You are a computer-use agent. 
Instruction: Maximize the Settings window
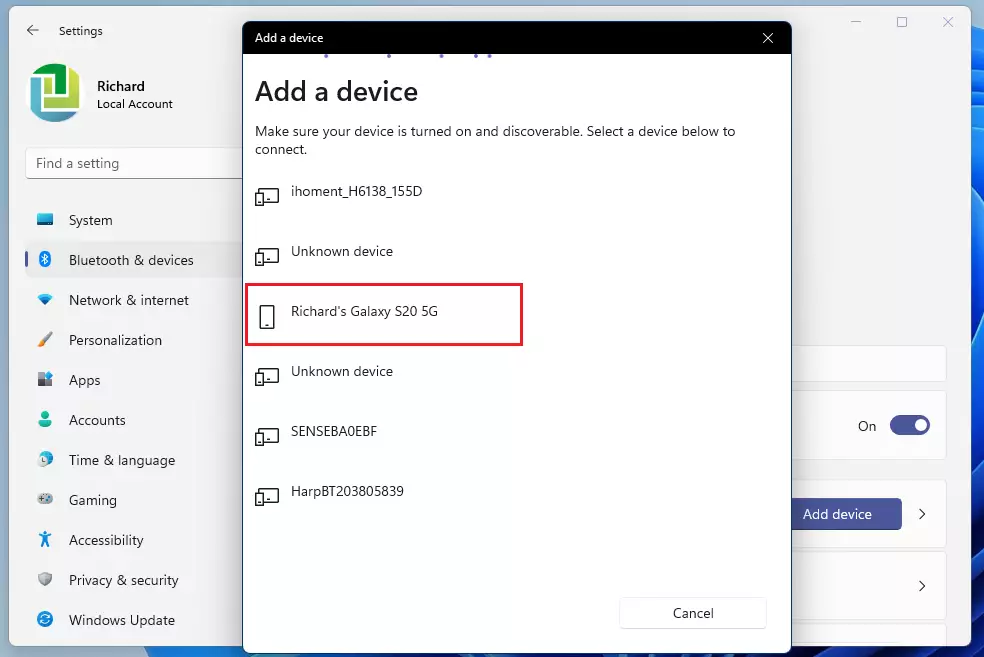click(x=902, y=22)
